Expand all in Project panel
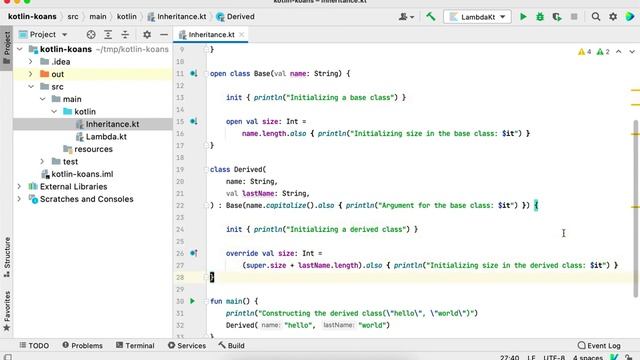Screen dimensions: 640x360 (108, 35)
